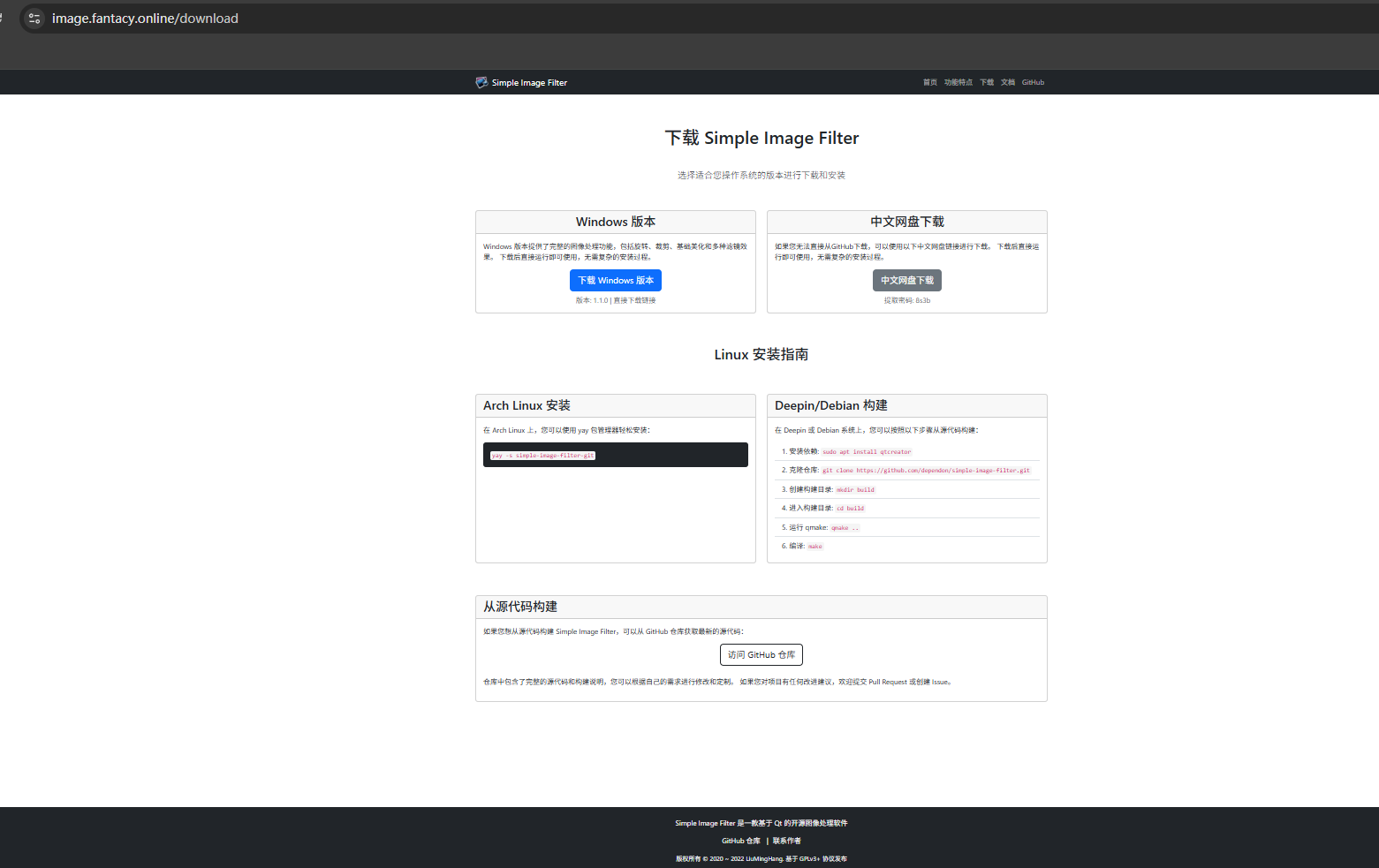Click the footer line mentioning Qt 的开源图像处理软件

[x=761, y=823]
